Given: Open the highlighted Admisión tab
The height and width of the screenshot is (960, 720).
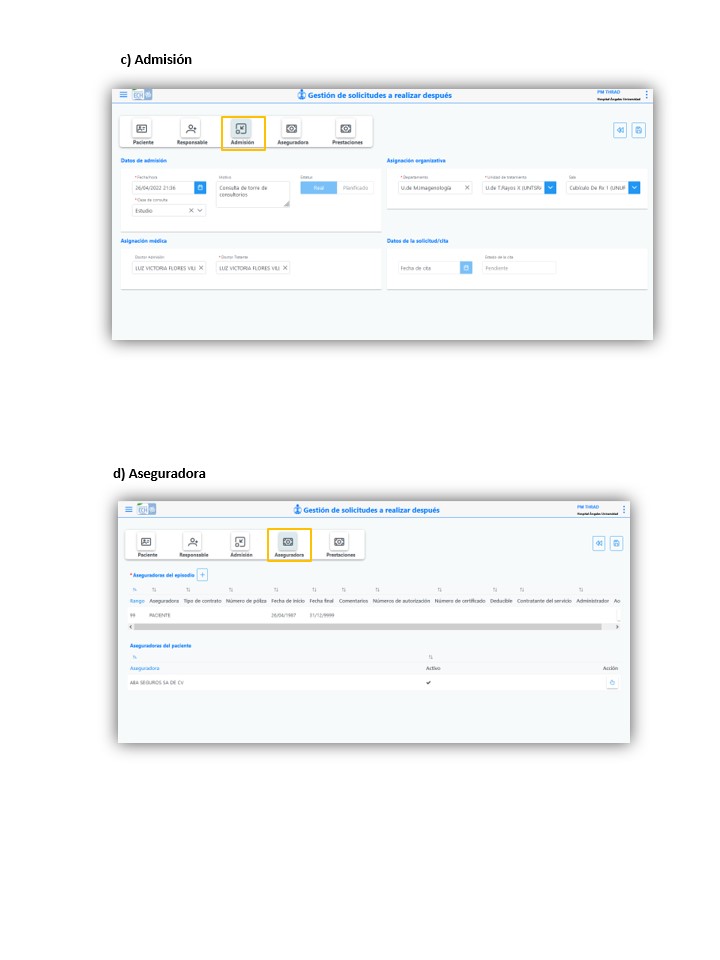Looking at the screenshot, I should tap(242, 133).
